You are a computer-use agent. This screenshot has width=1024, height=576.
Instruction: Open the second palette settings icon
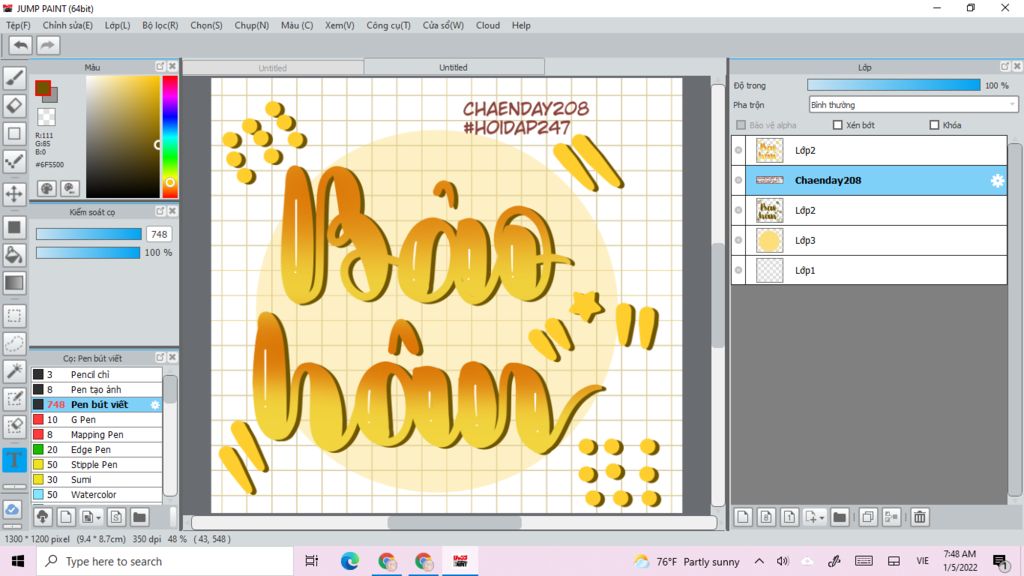click(x=70, y=189)
